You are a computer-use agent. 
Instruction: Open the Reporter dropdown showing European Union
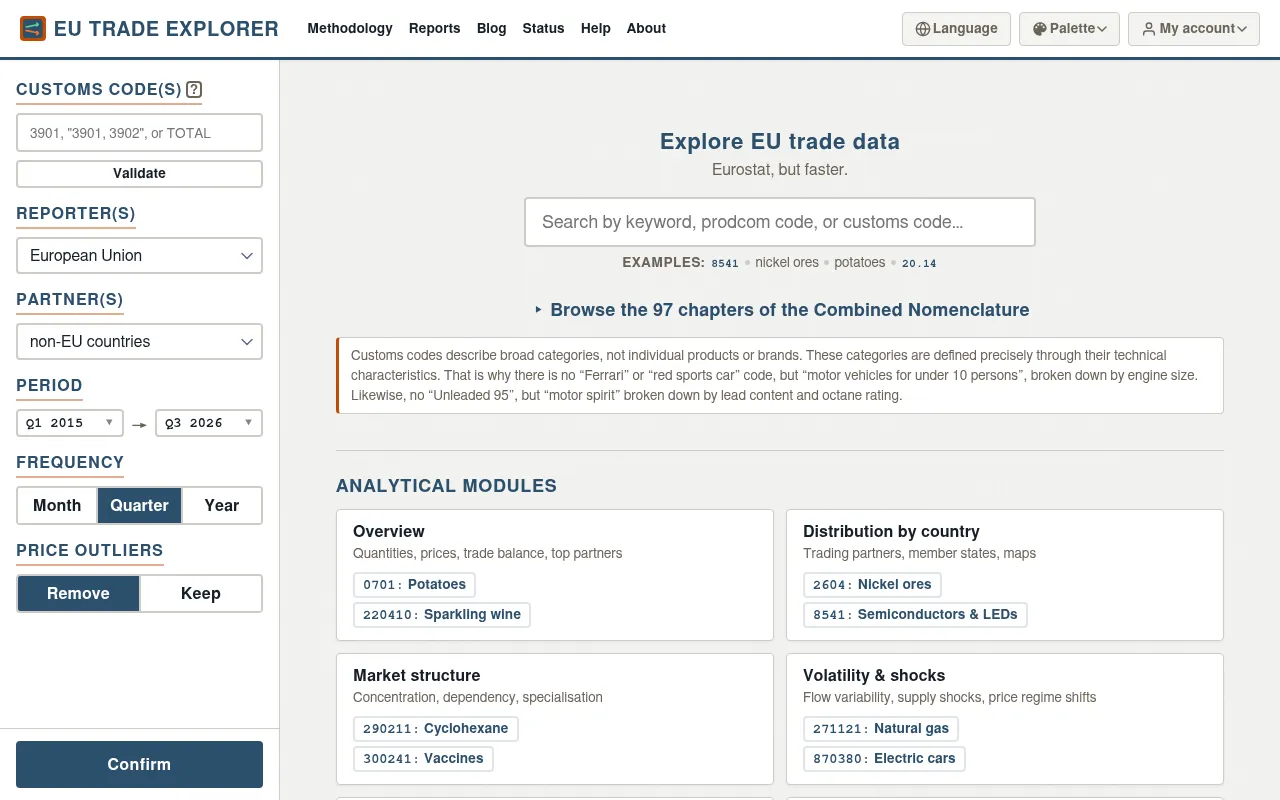139,256
